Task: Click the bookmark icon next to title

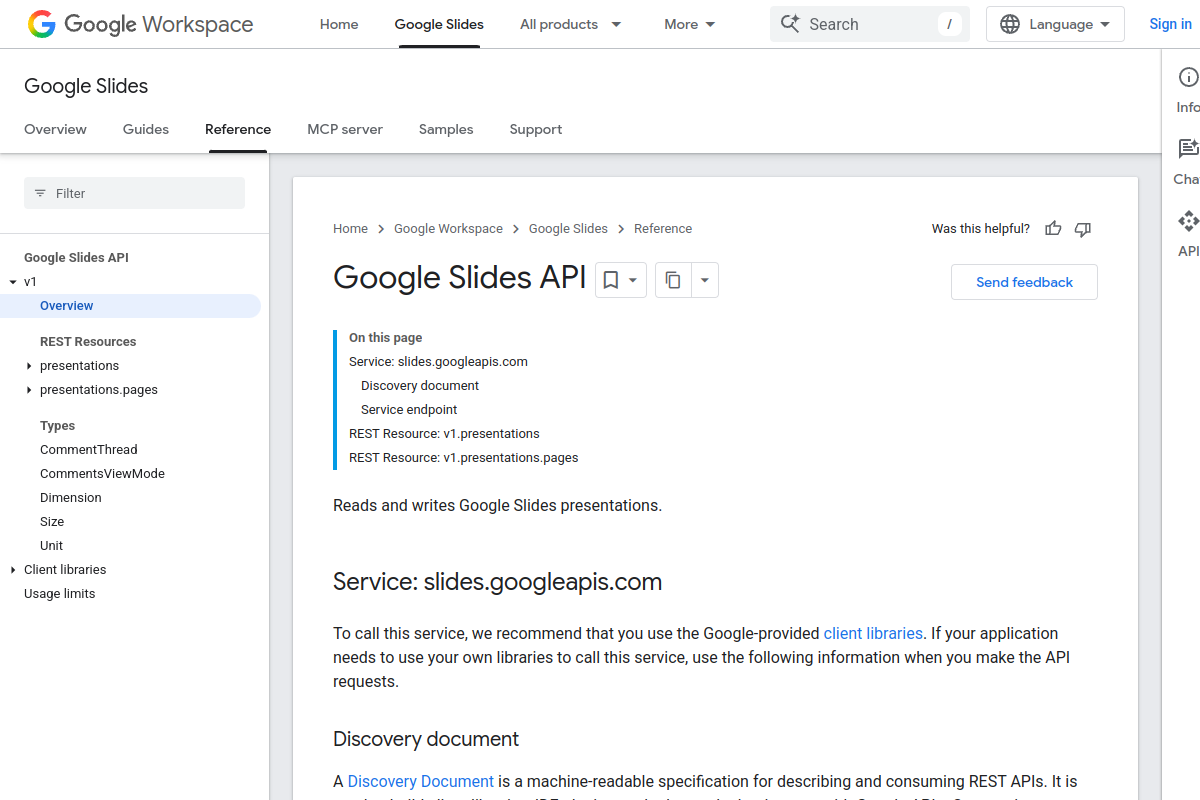Action: coord(611,281)
